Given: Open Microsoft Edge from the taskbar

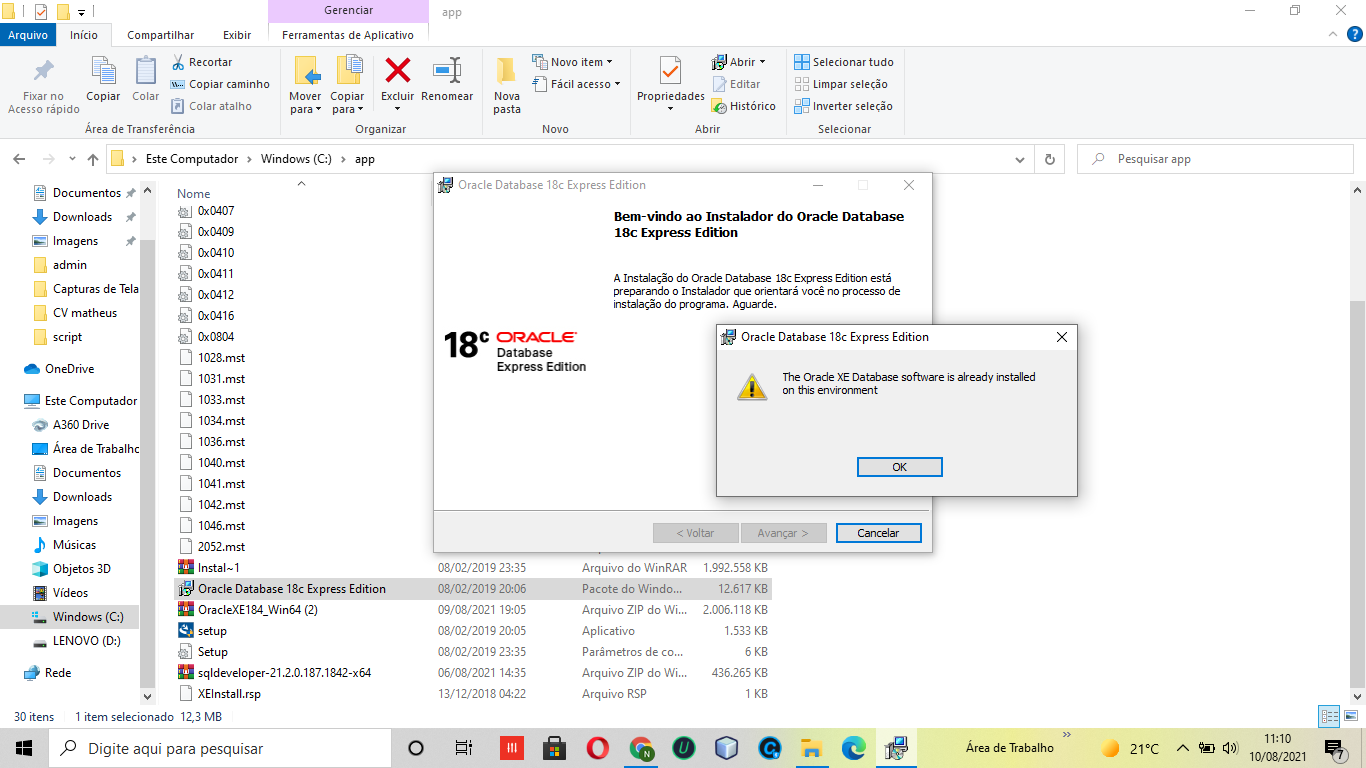Looking at the screenshot, I should (854, 748).
